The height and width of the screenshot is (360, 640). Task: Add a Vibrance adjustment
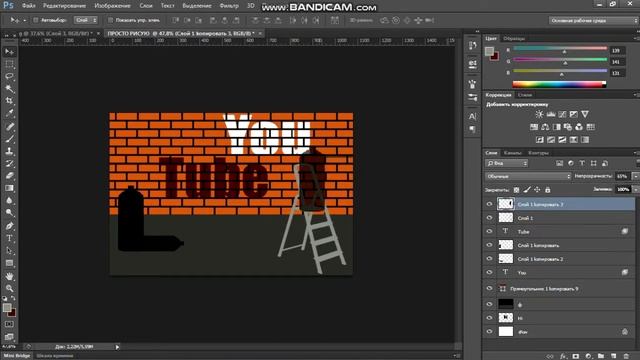585,114
